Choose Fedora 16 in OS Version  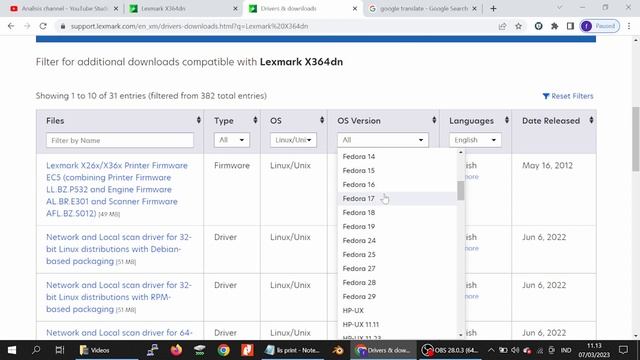397,184
